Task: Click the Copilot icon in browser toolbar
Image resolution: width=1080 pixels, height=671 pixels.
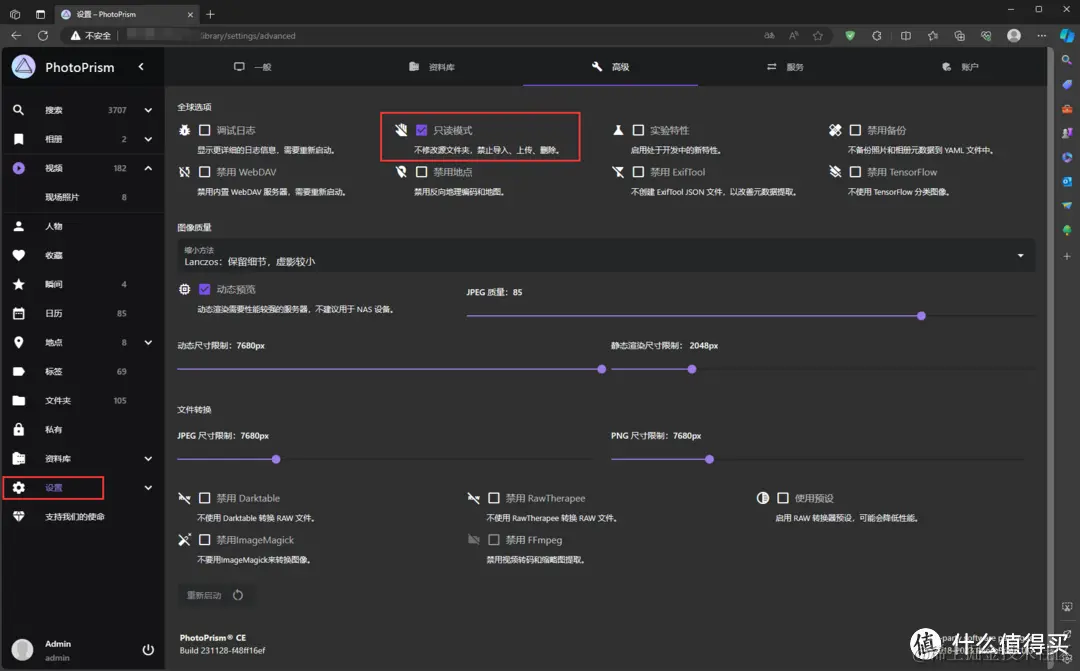Action: [1066, 36]
